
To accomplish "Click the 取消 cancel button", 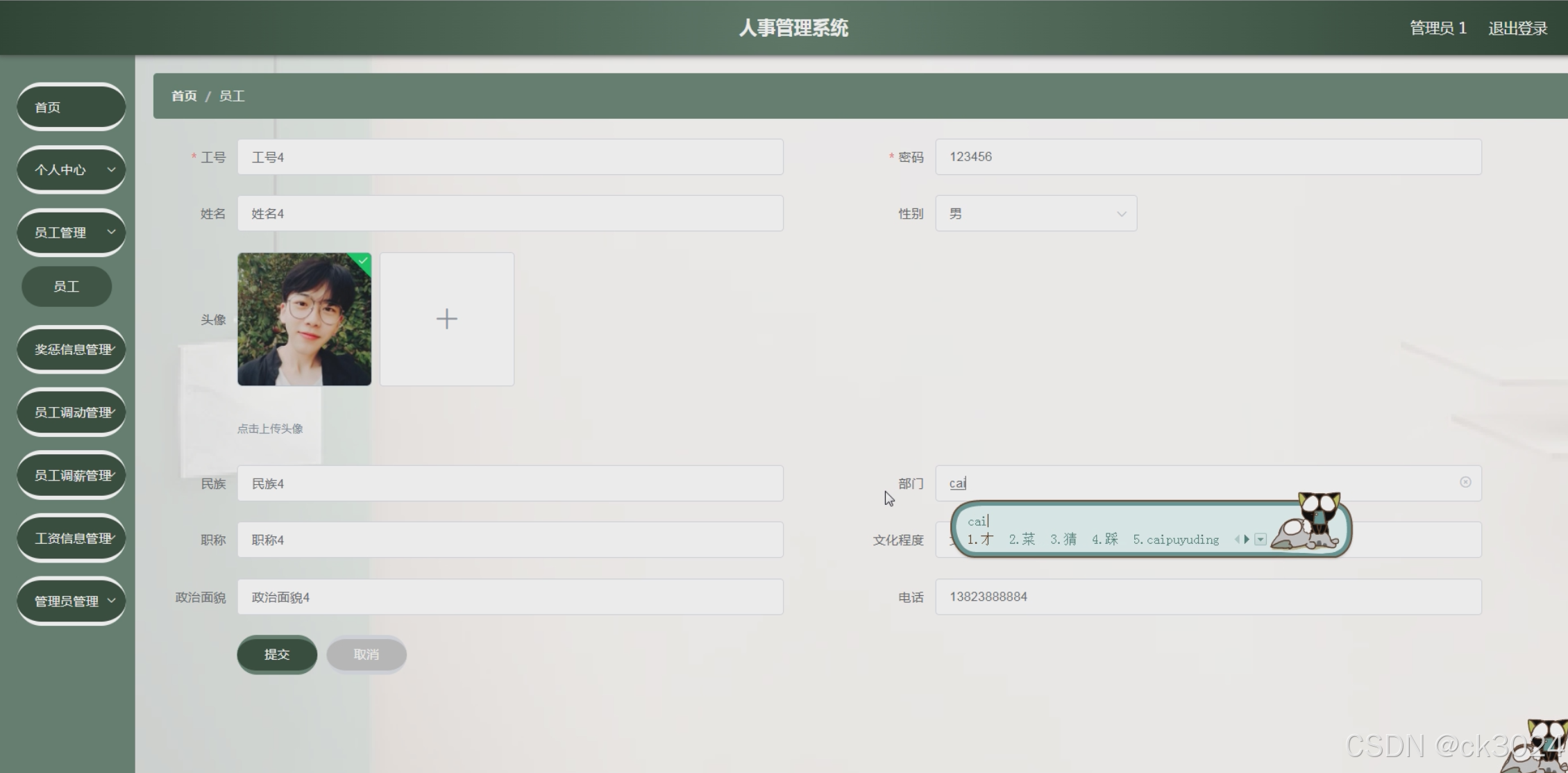I will pyautogui.click(x=366, y=654).
